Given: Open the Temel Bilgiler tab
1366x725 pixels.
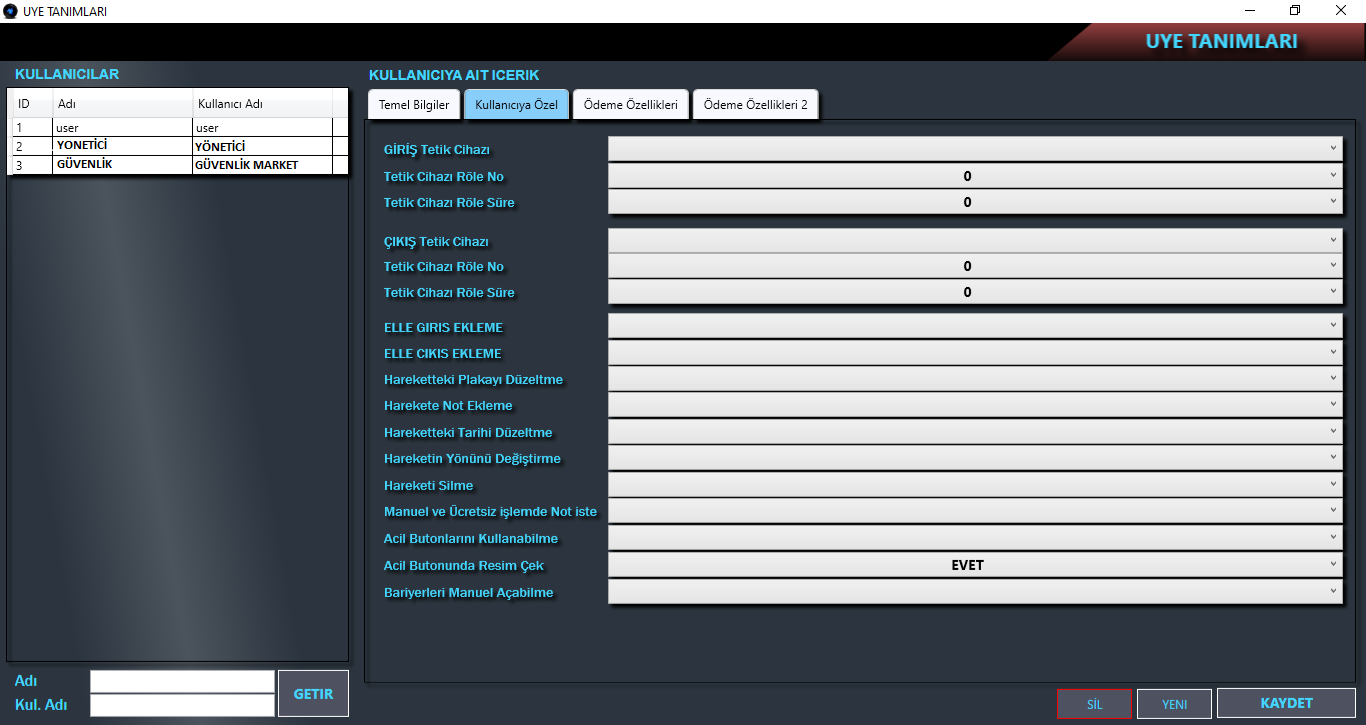Looking at the screenshot, I should [414, 105].
